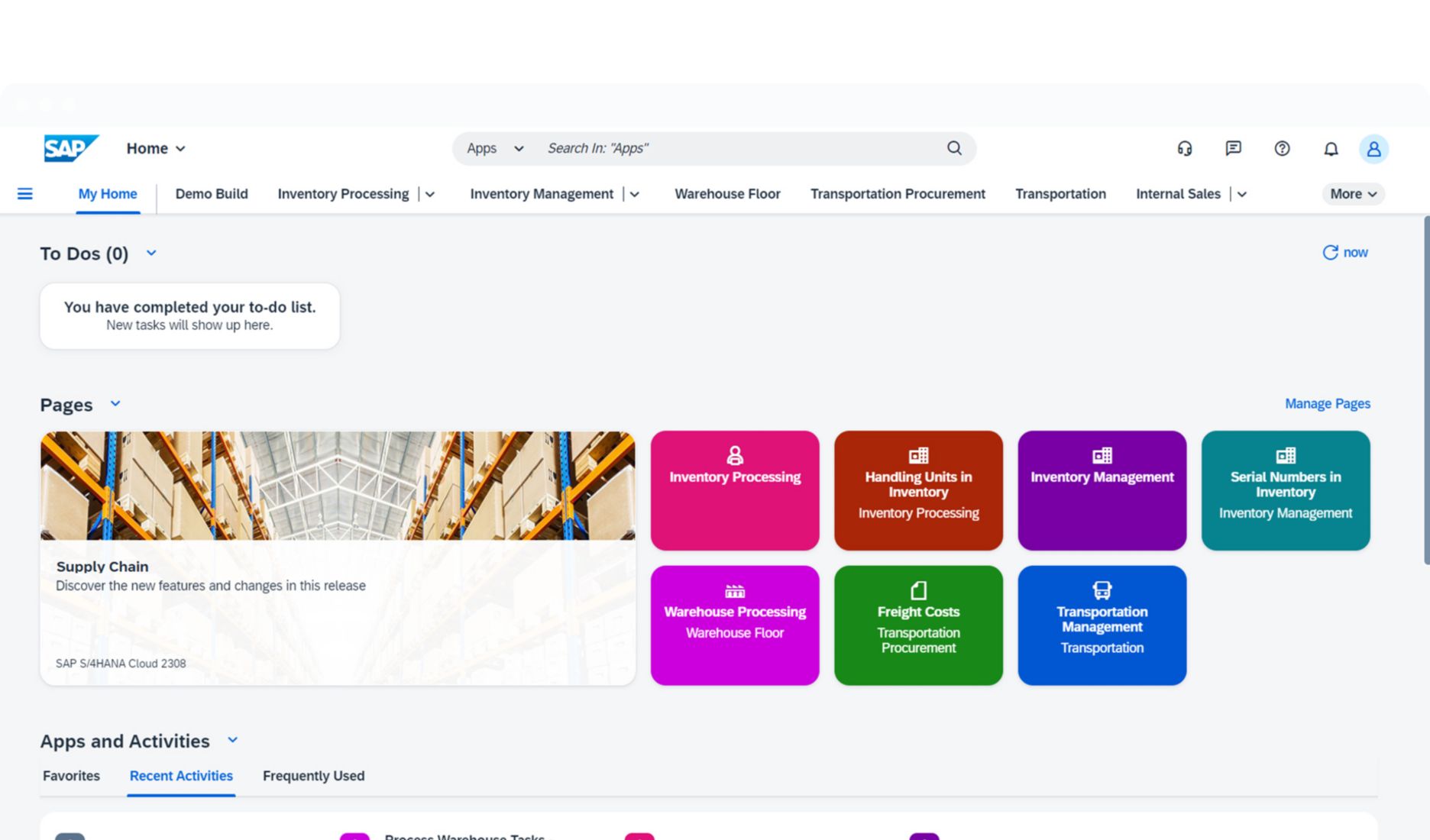Open the headset support icon
The width and height of the screenshot is (1430, 840).
[x=1185, y=148]
